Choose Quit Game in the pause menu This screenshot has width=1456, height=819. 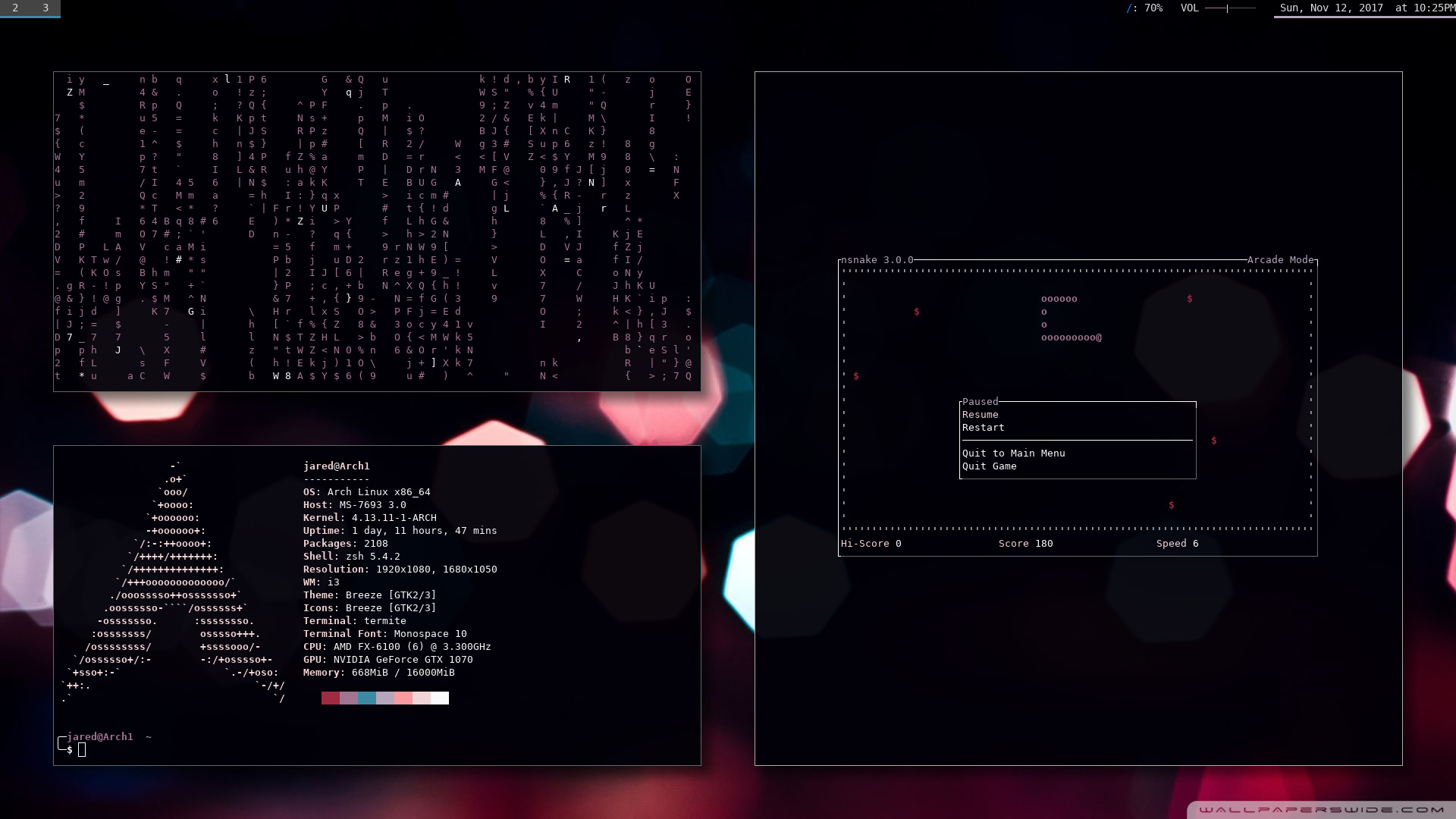click(989, 466)
